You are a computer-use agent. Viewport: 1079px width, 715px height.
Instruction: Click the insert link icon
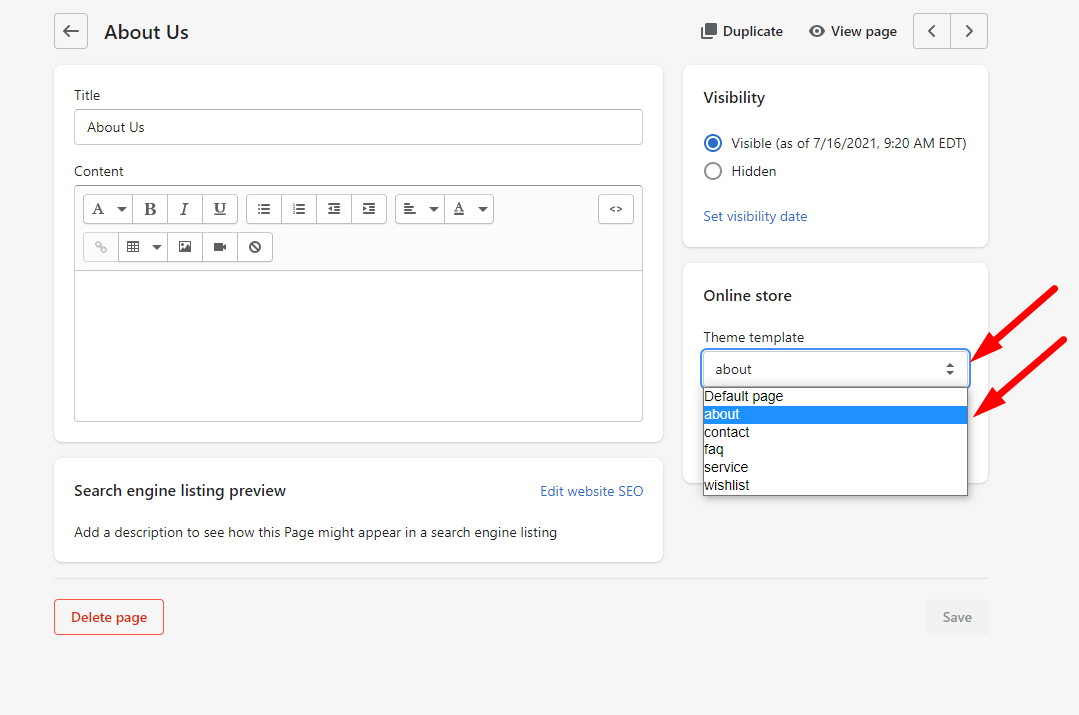point(100,247)
